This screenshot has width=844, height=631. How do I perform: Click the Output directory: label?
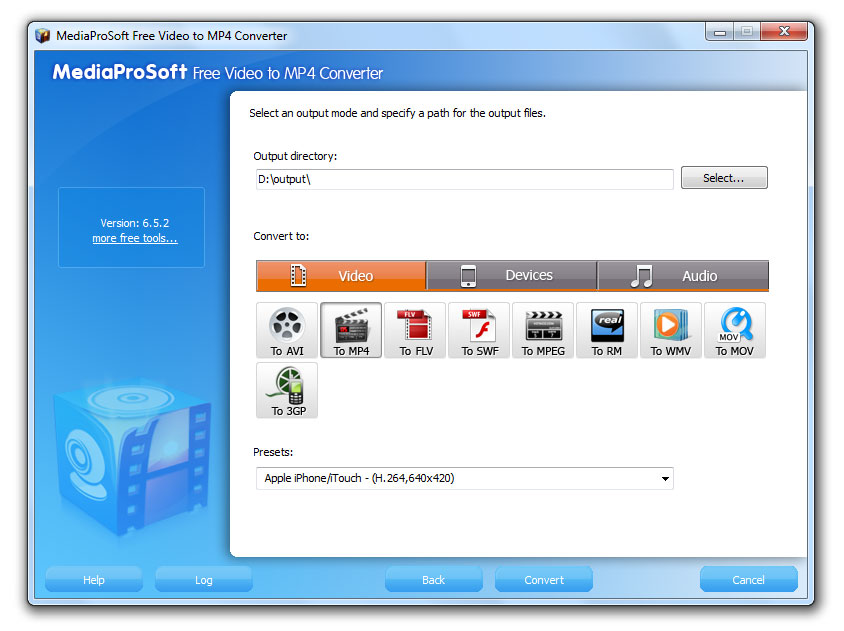(x=295, y=156)
